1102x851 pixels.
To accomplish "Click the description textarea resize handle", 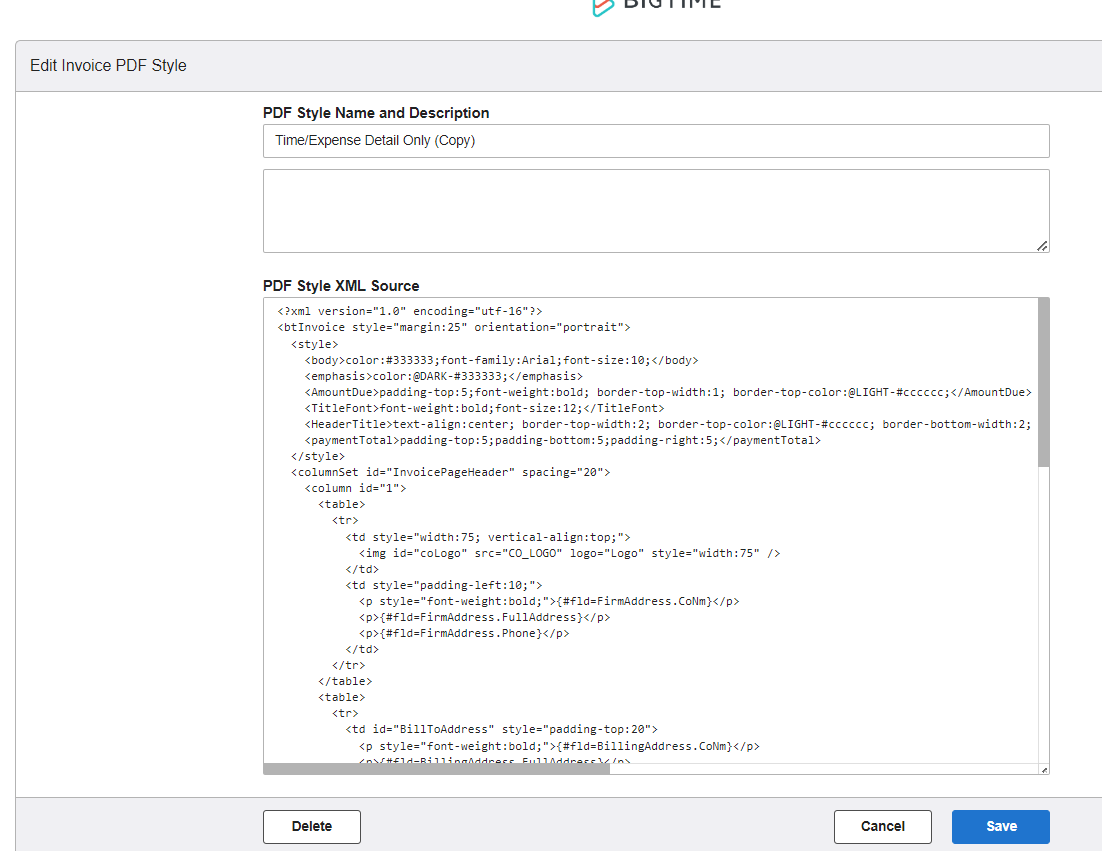I will click(x=1042, y=246).
